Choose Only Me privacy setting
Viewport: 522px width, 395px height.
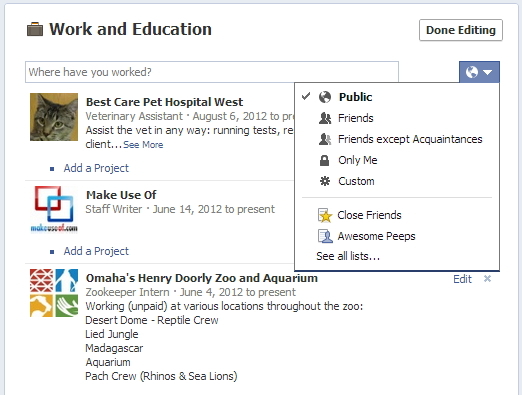click(397, 160)
